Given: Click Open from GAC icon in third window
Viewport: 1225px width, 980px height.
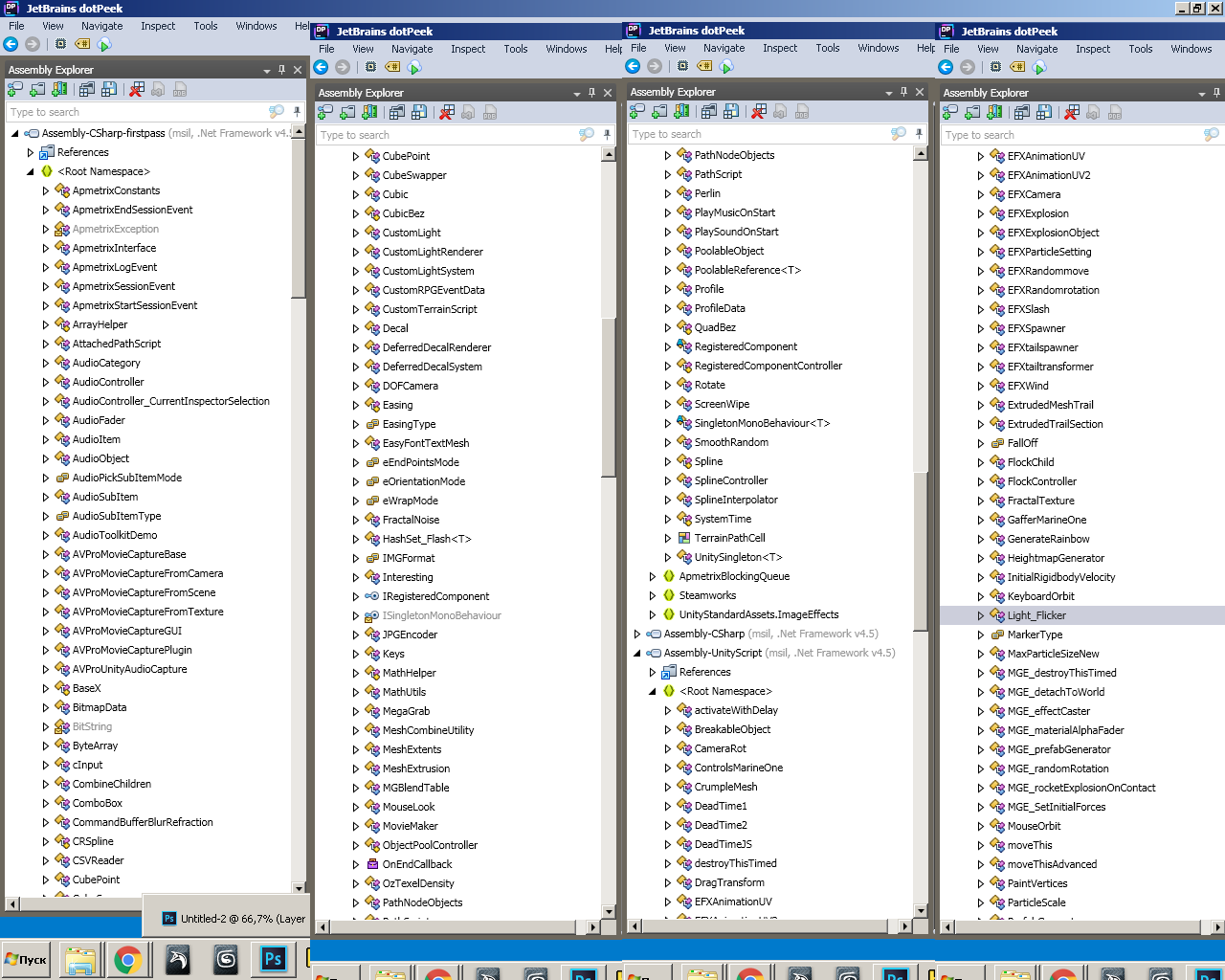Looking at the screenshot, I should (x=682, y=111).
